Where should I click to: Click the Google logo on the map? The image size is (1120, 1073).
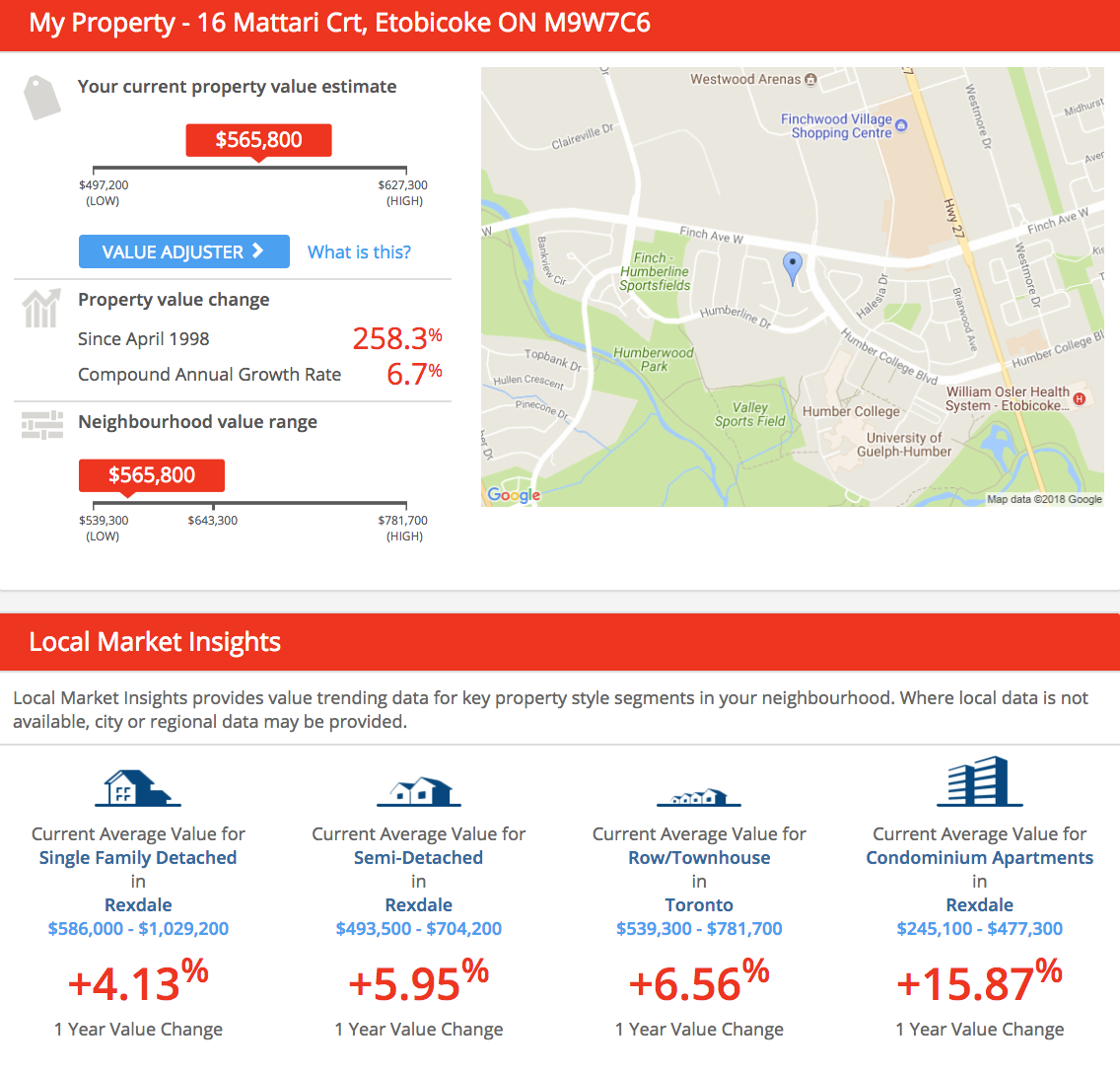[x=514, y=495]
